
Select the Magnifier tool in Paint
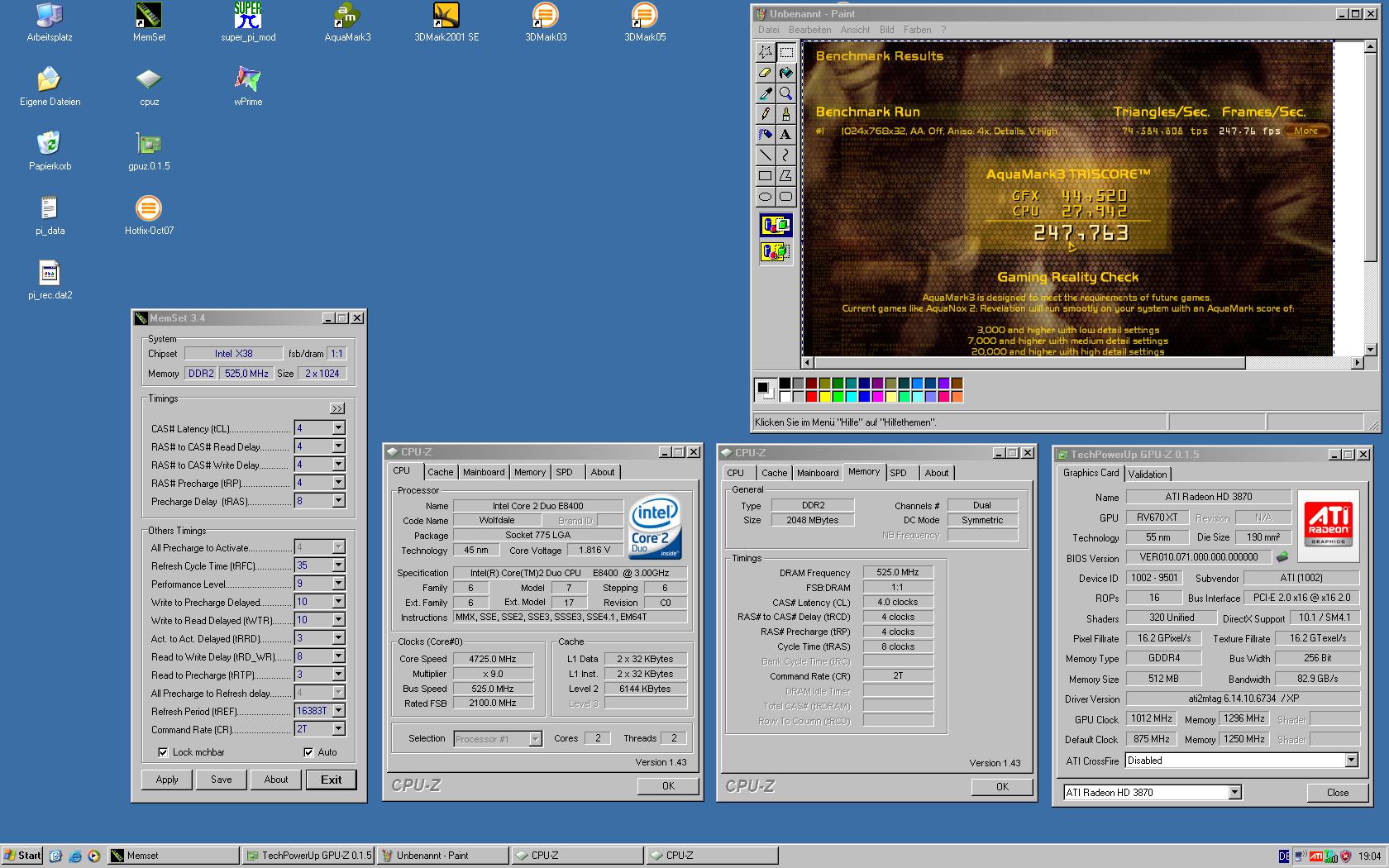(785, 93)
